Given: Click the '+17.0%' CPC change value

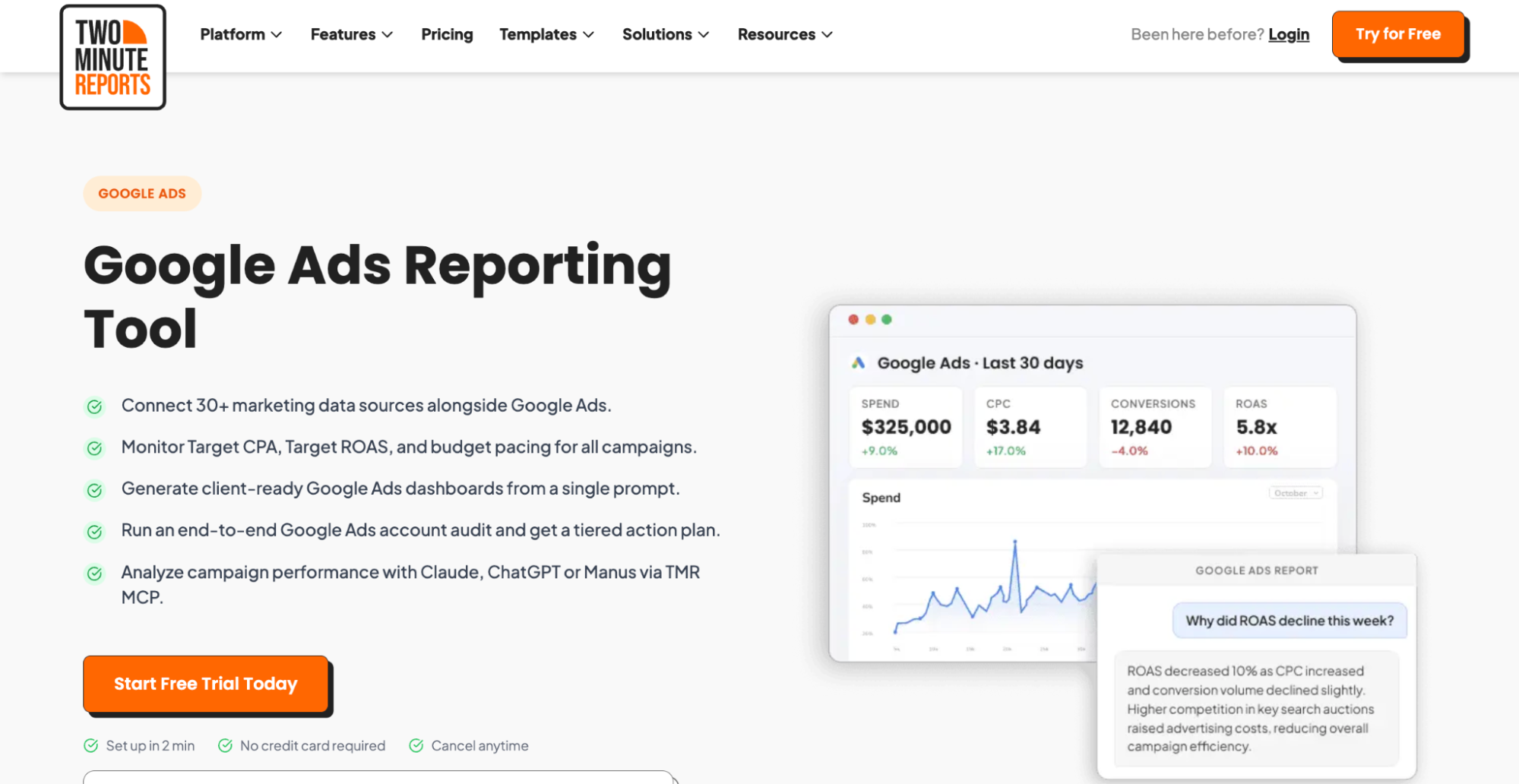Looking at the screenshot, I should point(1006,451).
